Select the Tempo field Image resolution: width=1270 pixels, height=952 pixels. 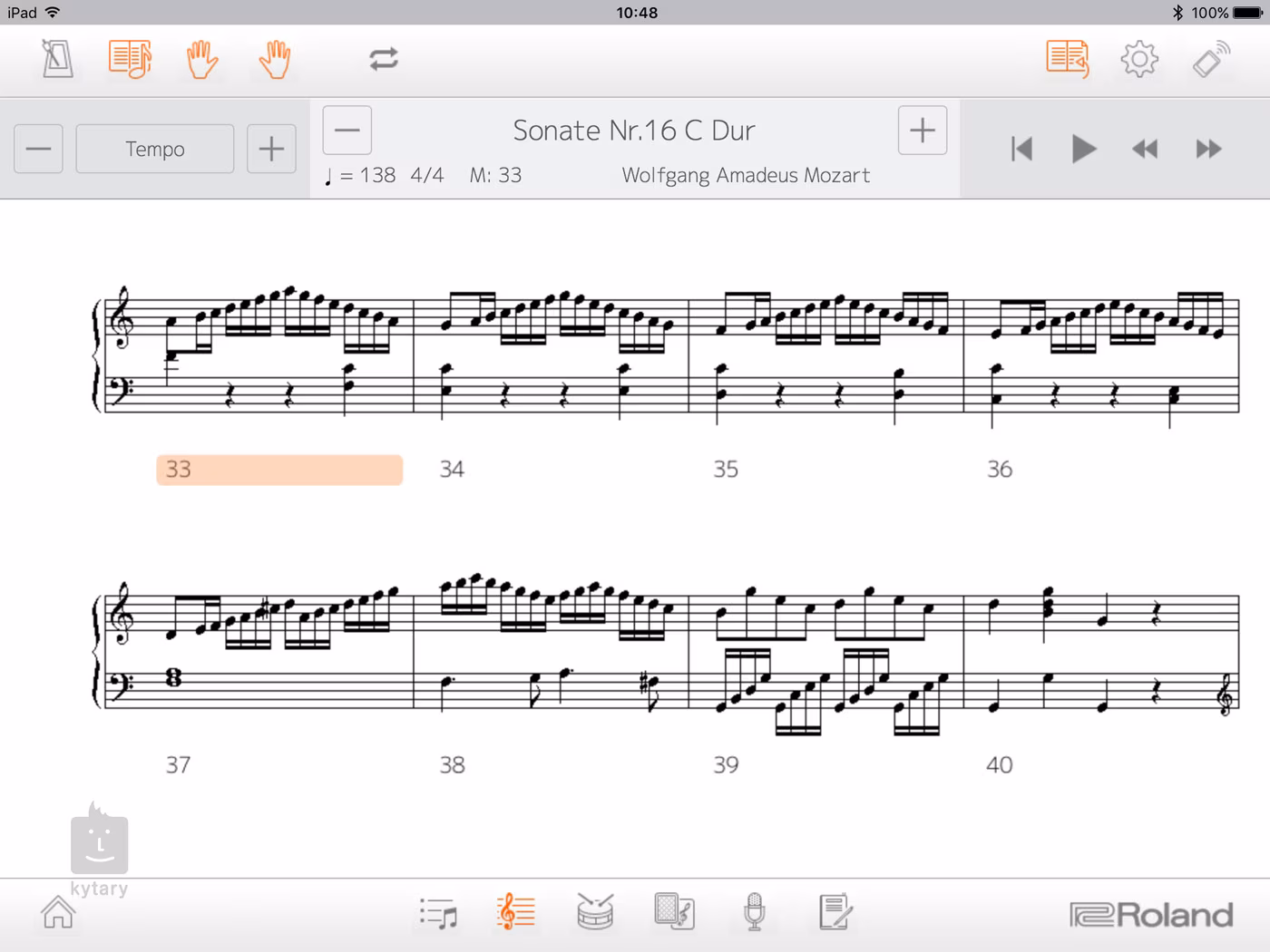coord(155,149)
